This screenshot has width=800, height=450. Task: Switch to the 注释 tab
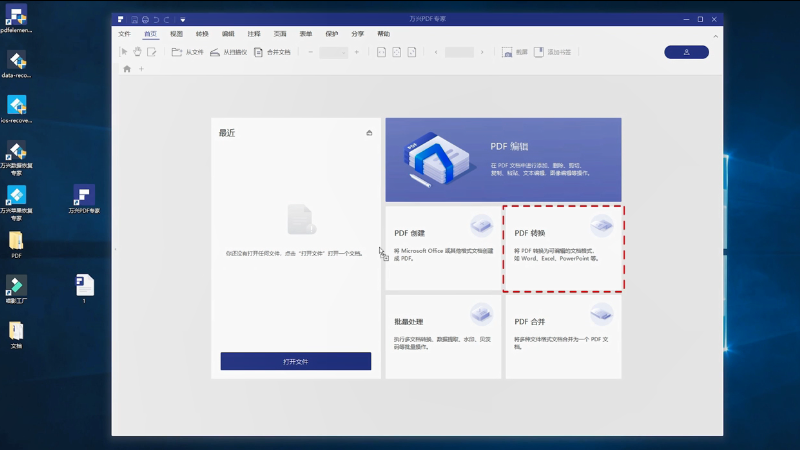254,34
